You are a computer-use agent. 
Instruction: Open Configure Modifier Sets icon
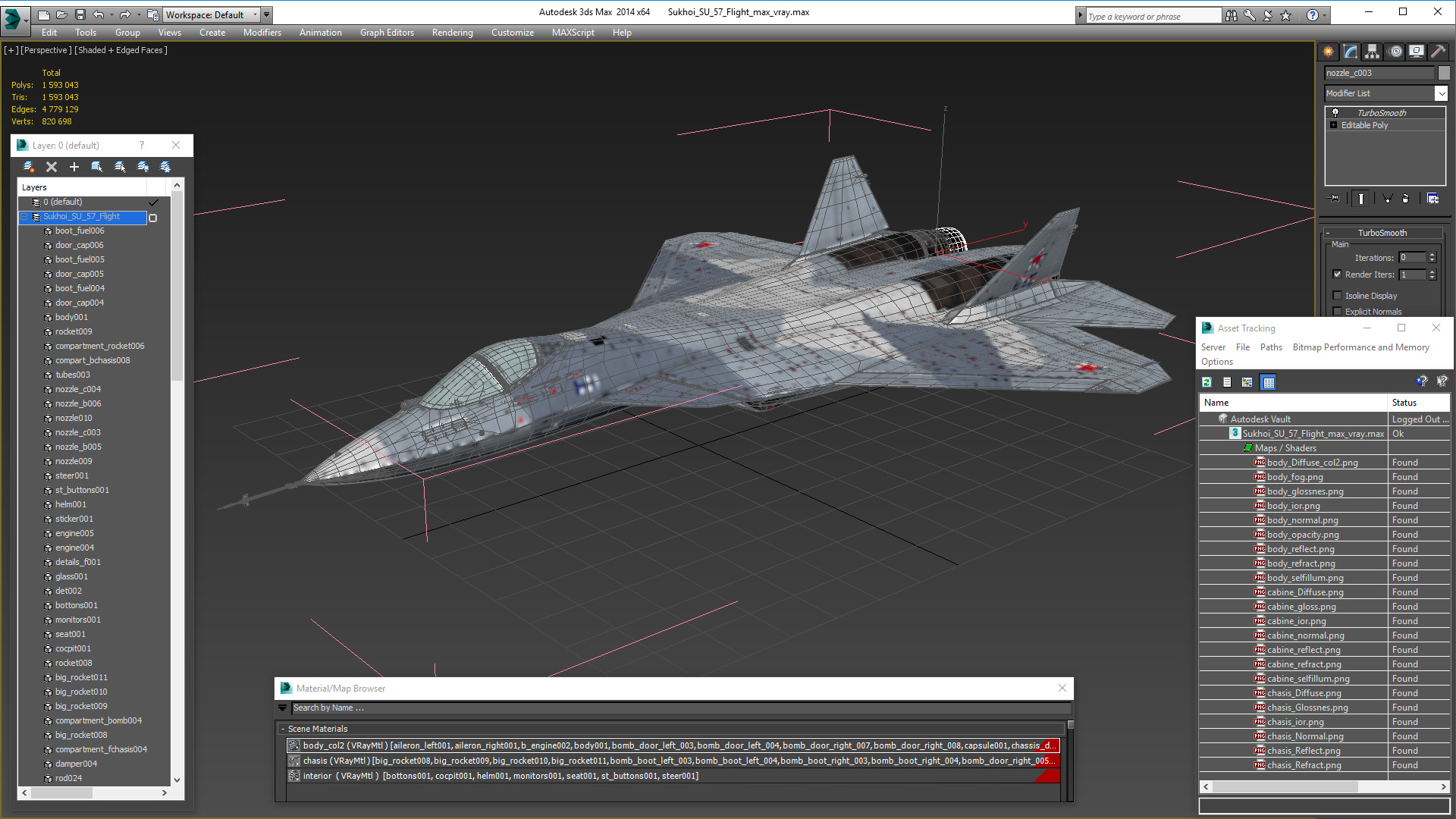click(x=1432, y=199)
